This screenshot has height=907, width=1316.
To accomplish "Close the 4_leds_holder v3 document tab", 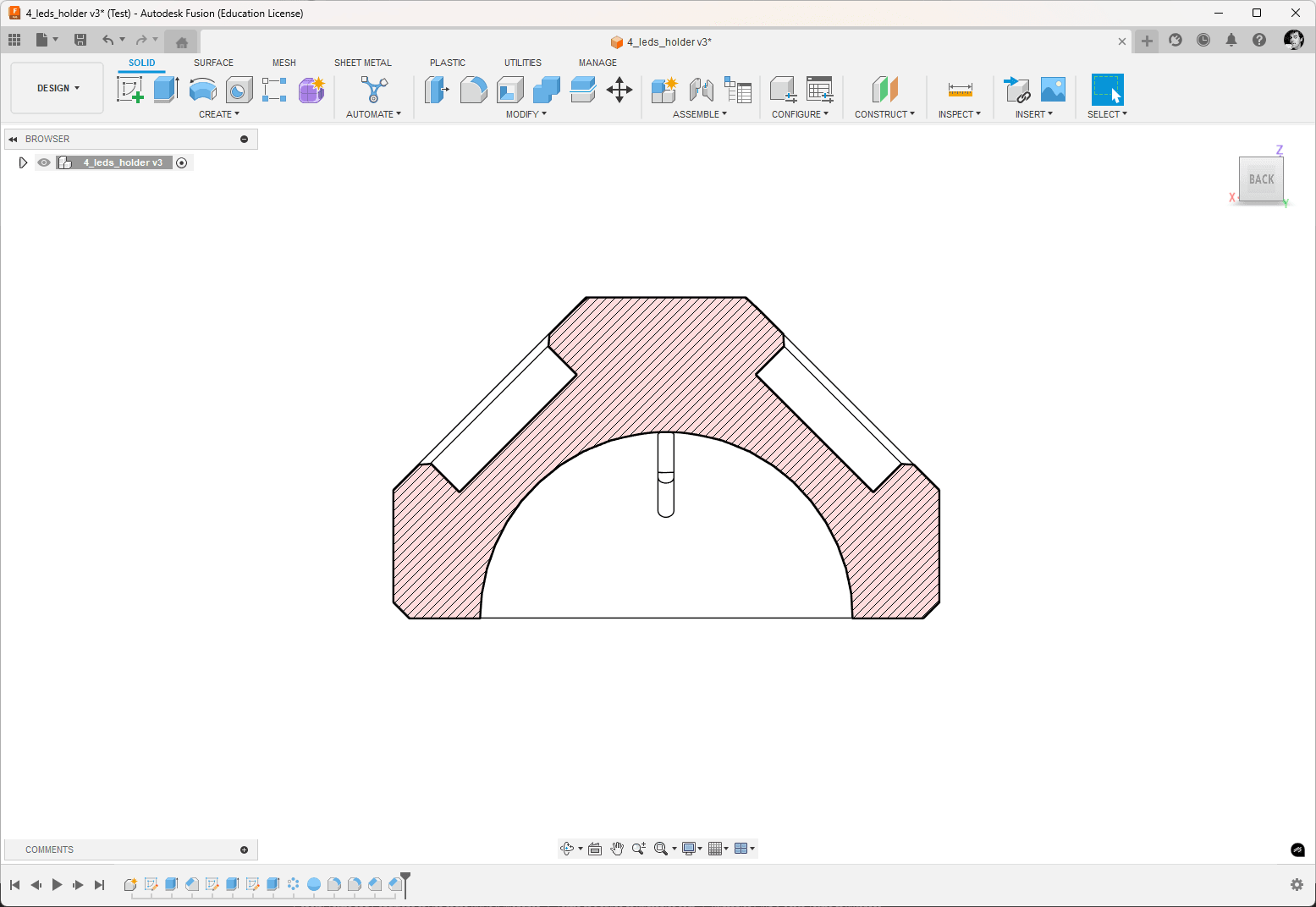I will point(1122,41).
